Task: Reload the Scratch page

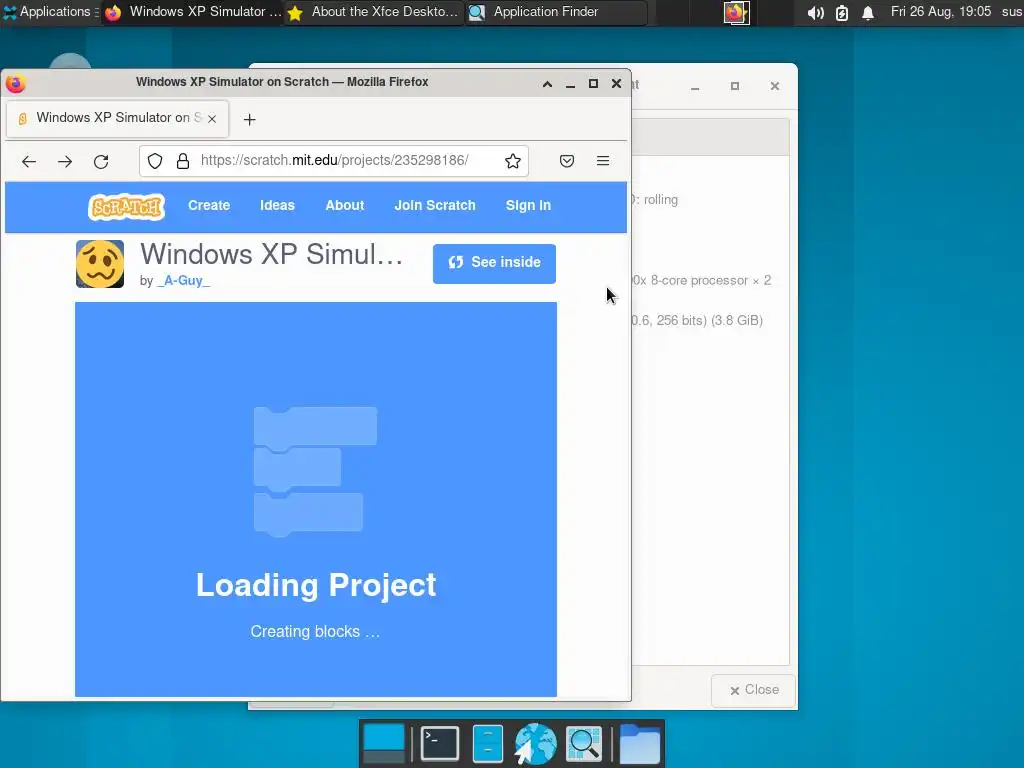Action: point(101,161)
